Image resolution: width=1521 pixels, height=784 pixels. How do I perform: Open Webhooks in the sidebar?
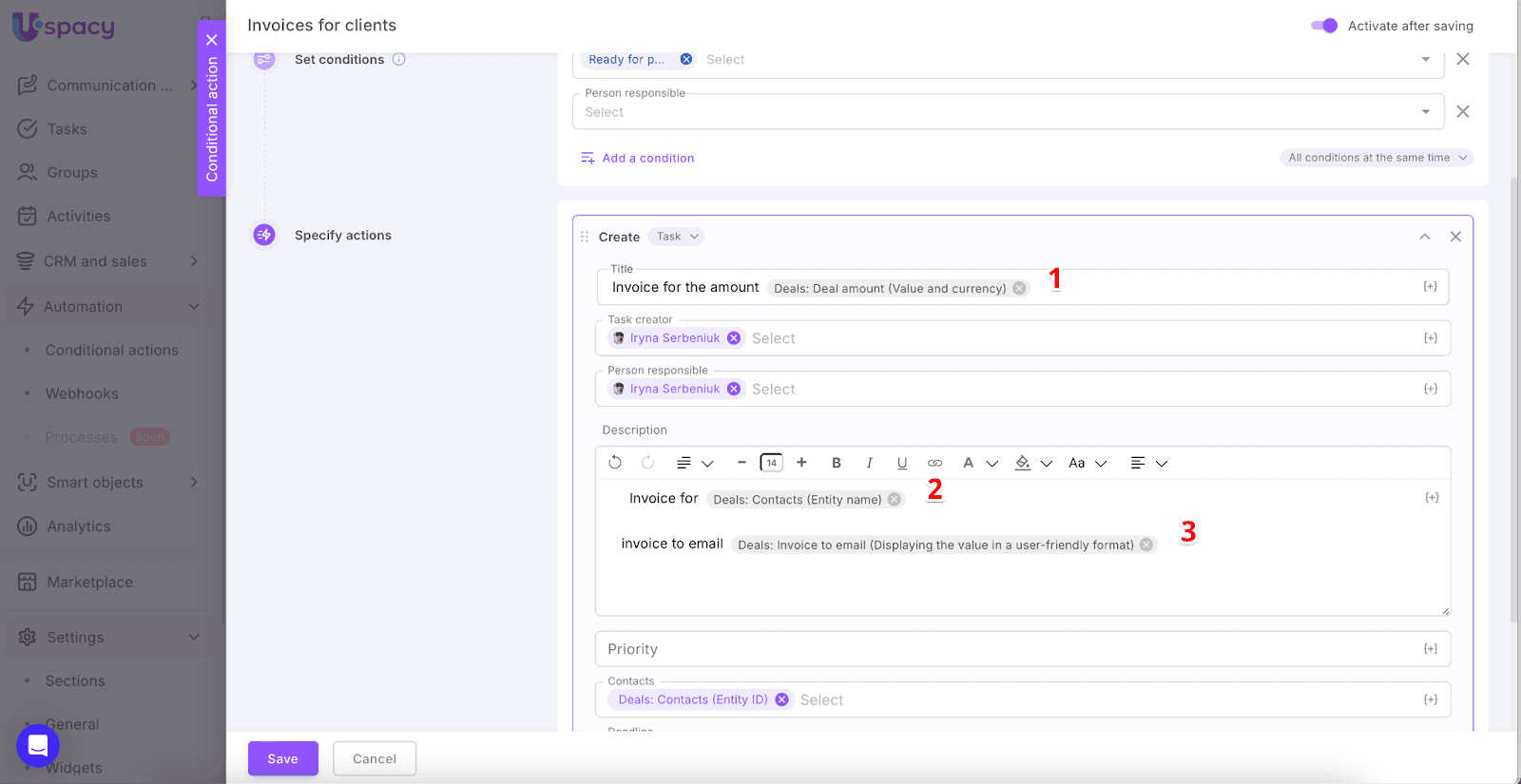[x=82, y=393]
